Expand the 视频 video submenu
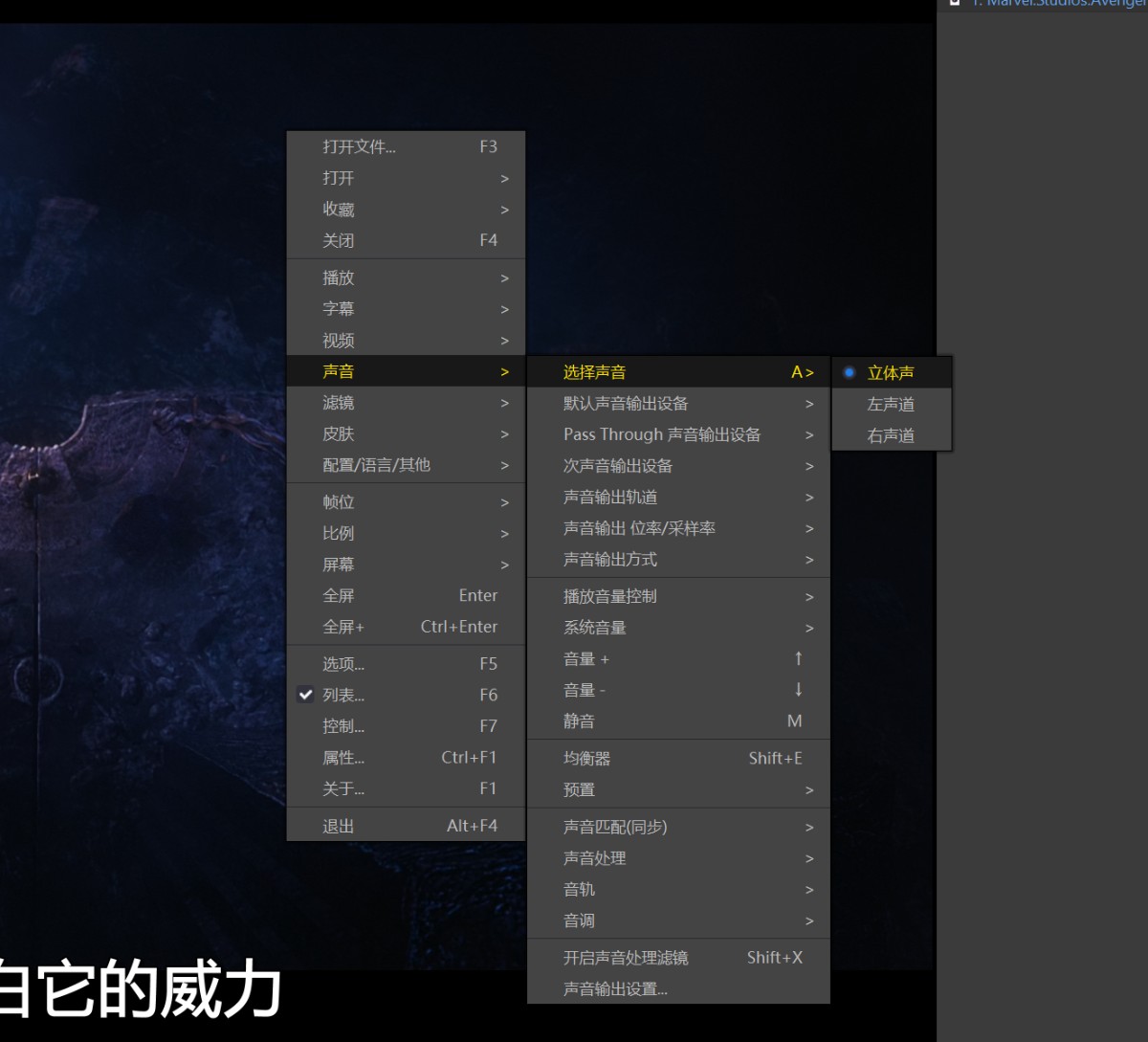This screenshot has width=1148, height=1042. coord(406,341)
